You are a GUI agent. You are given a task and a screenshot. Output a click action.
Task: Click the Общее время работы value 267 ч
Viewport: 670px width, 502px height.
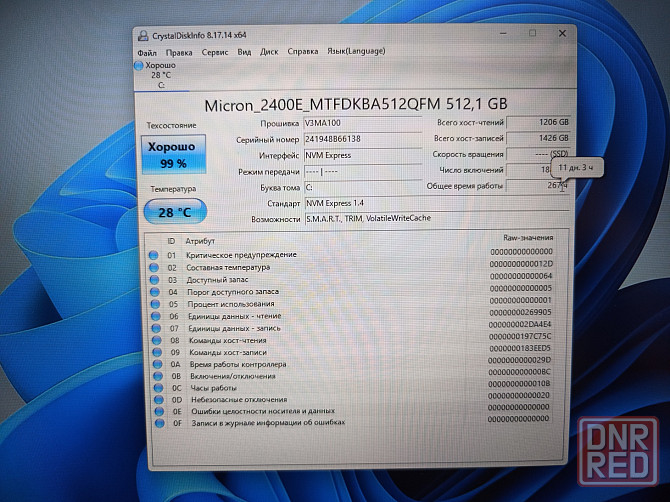(x=538, y=185)
